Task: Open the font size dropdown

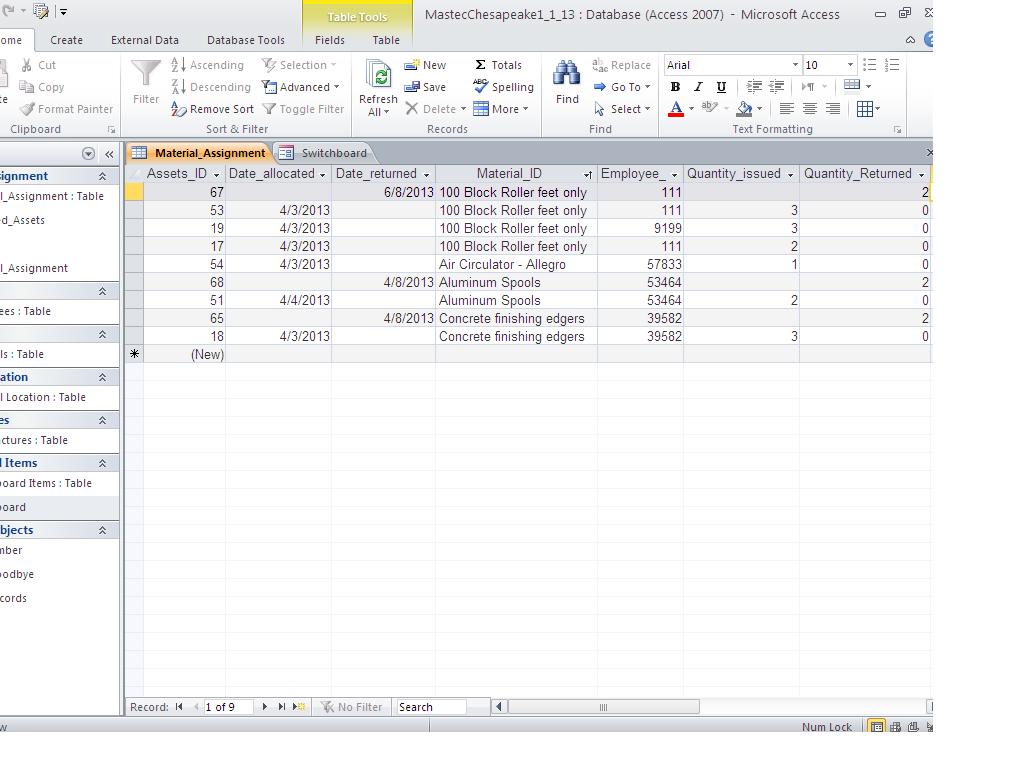Action: (x=850, y=65)
